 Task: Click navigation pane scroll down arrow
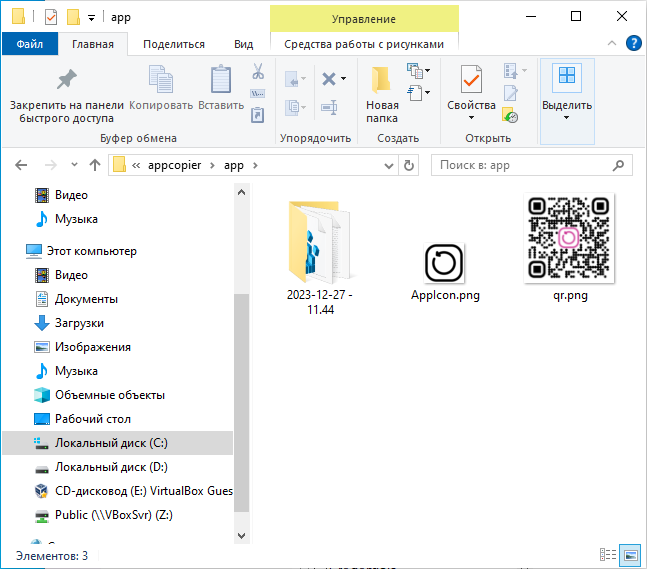(x=241, y=536)
